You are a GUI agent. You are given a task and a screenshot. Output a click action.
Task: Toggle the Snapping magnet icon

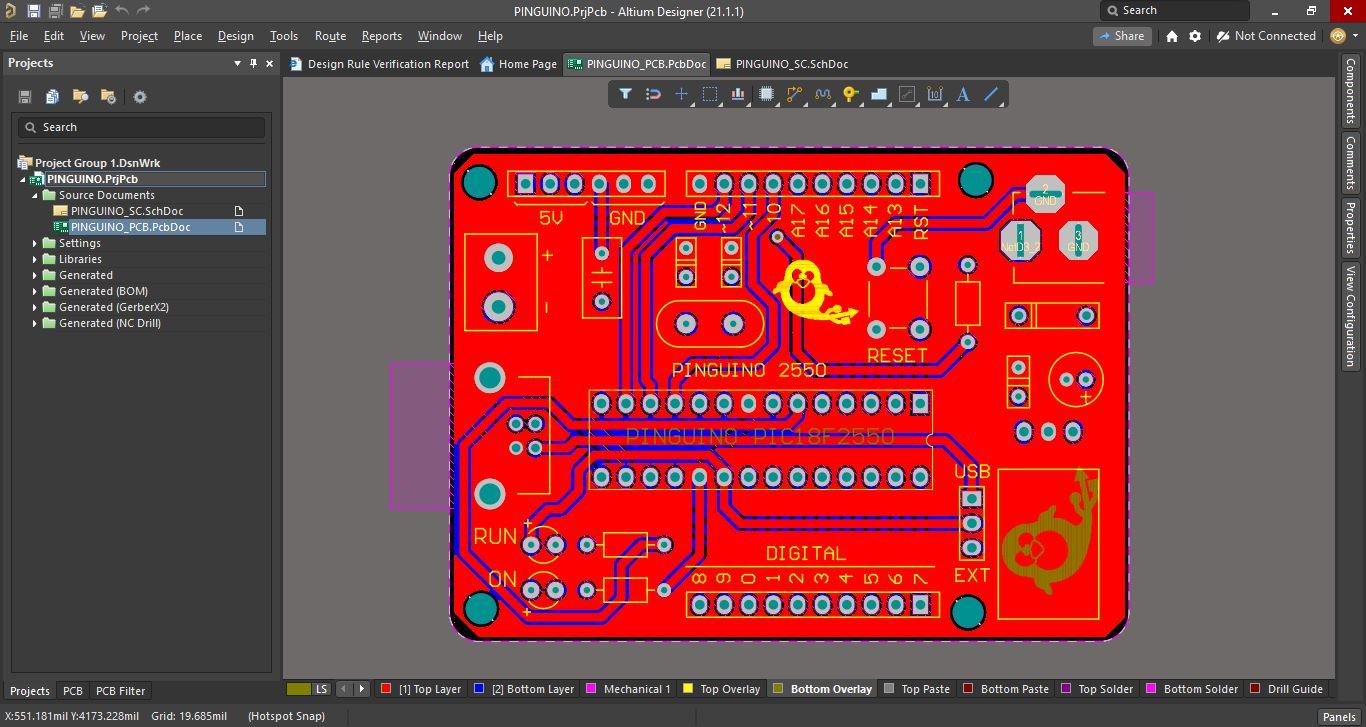click(653, 94)
